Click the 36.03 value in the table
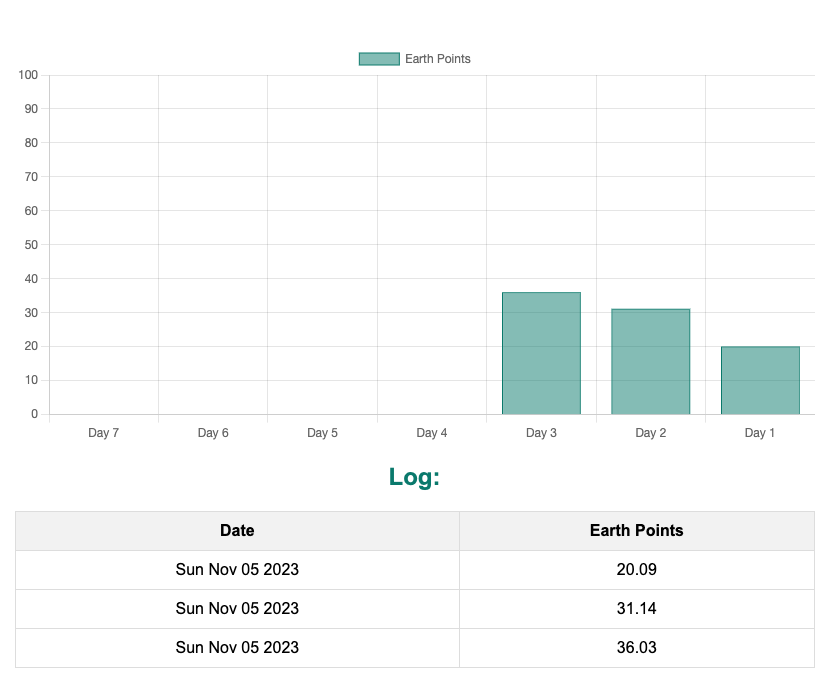Screen dimensions: 829x686 coord(636,647)
